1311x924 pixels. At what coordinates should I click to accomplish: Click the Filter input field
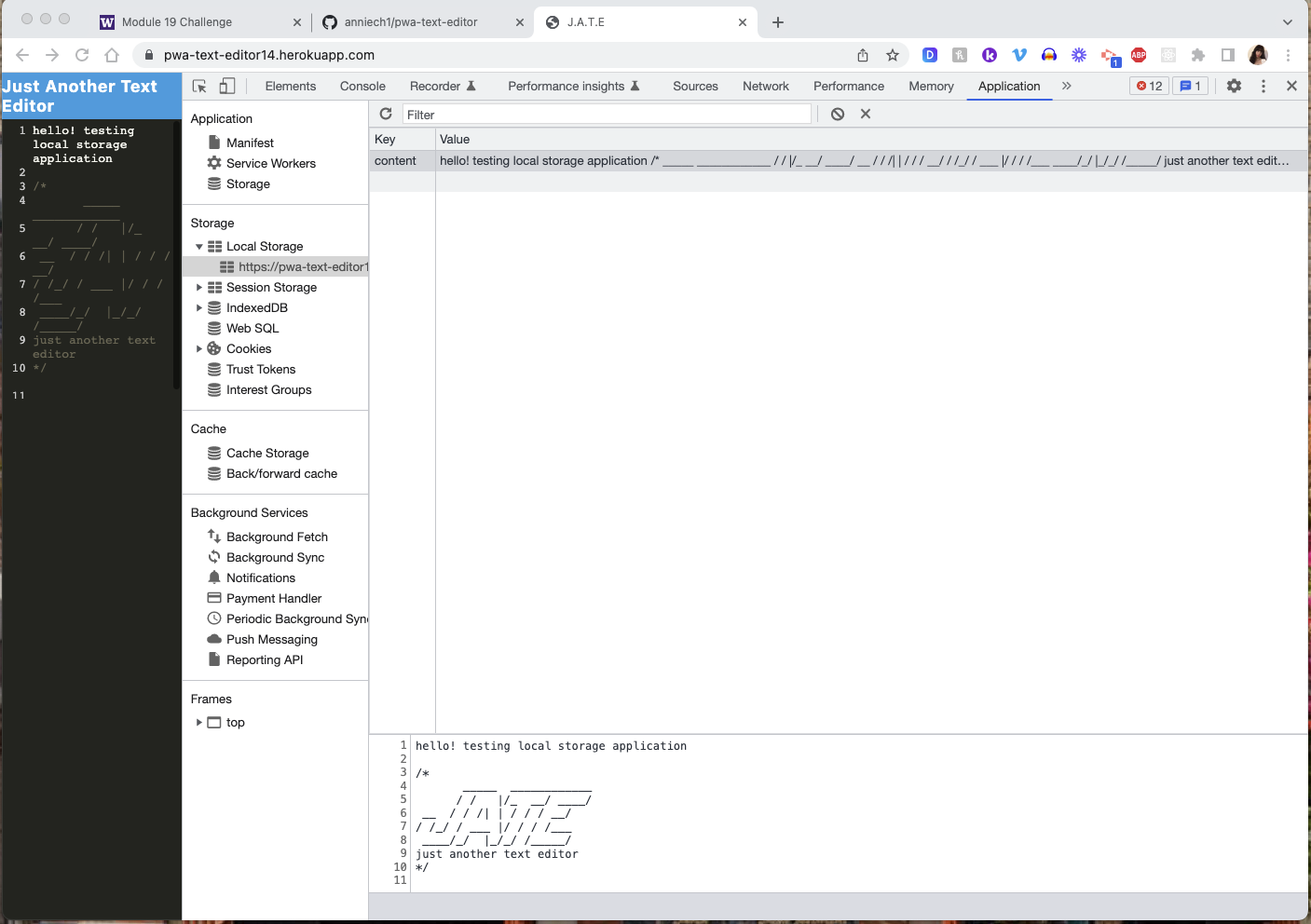606,114
